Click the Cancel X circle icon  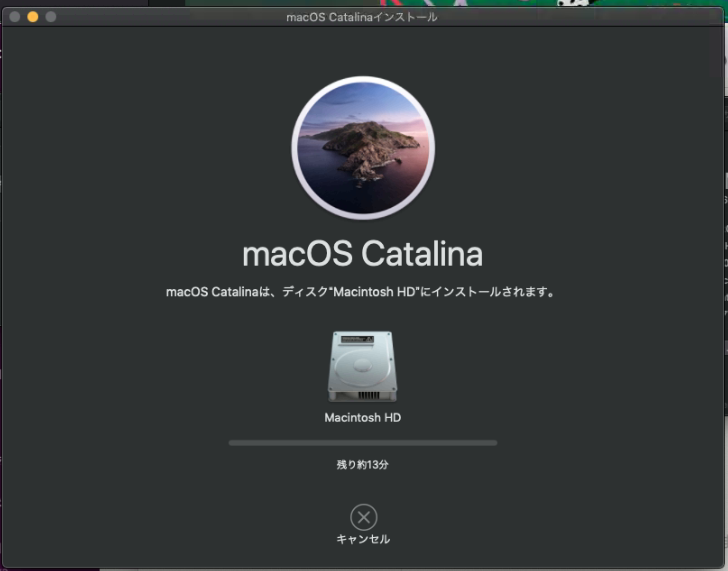tap(364, 517)
